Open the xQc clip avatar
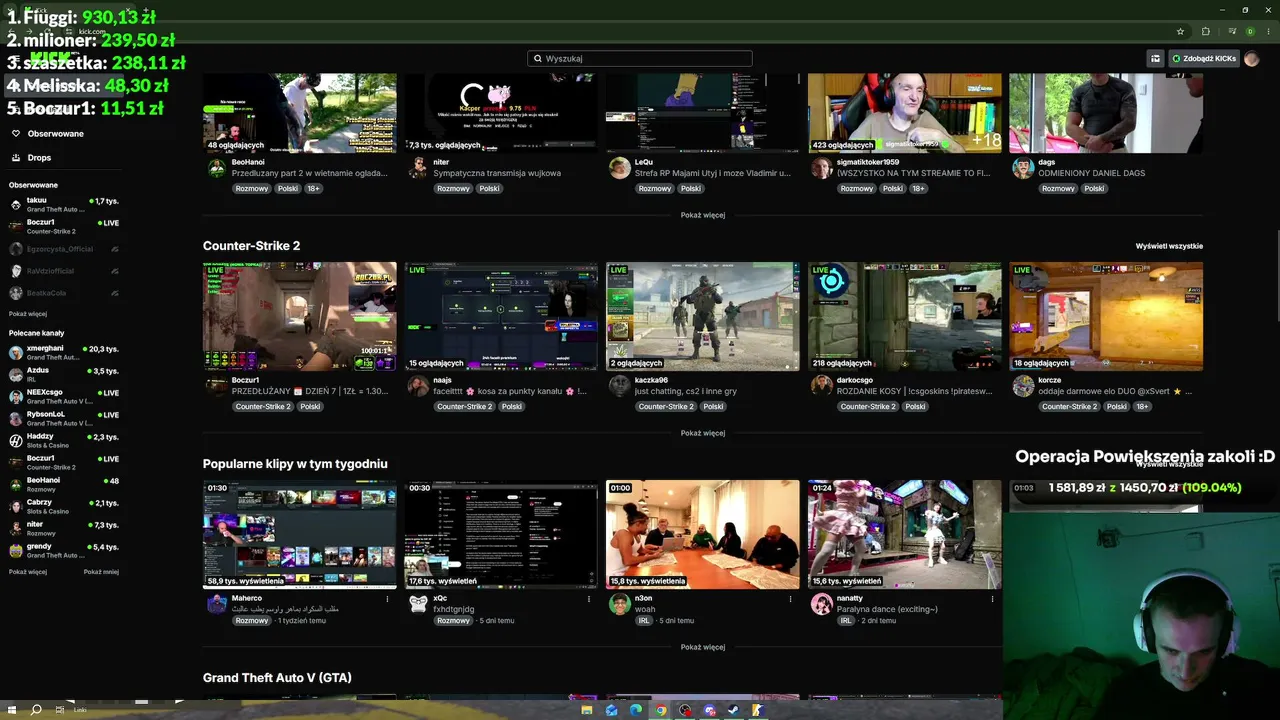1280x720 pixels. coord(418,603)
